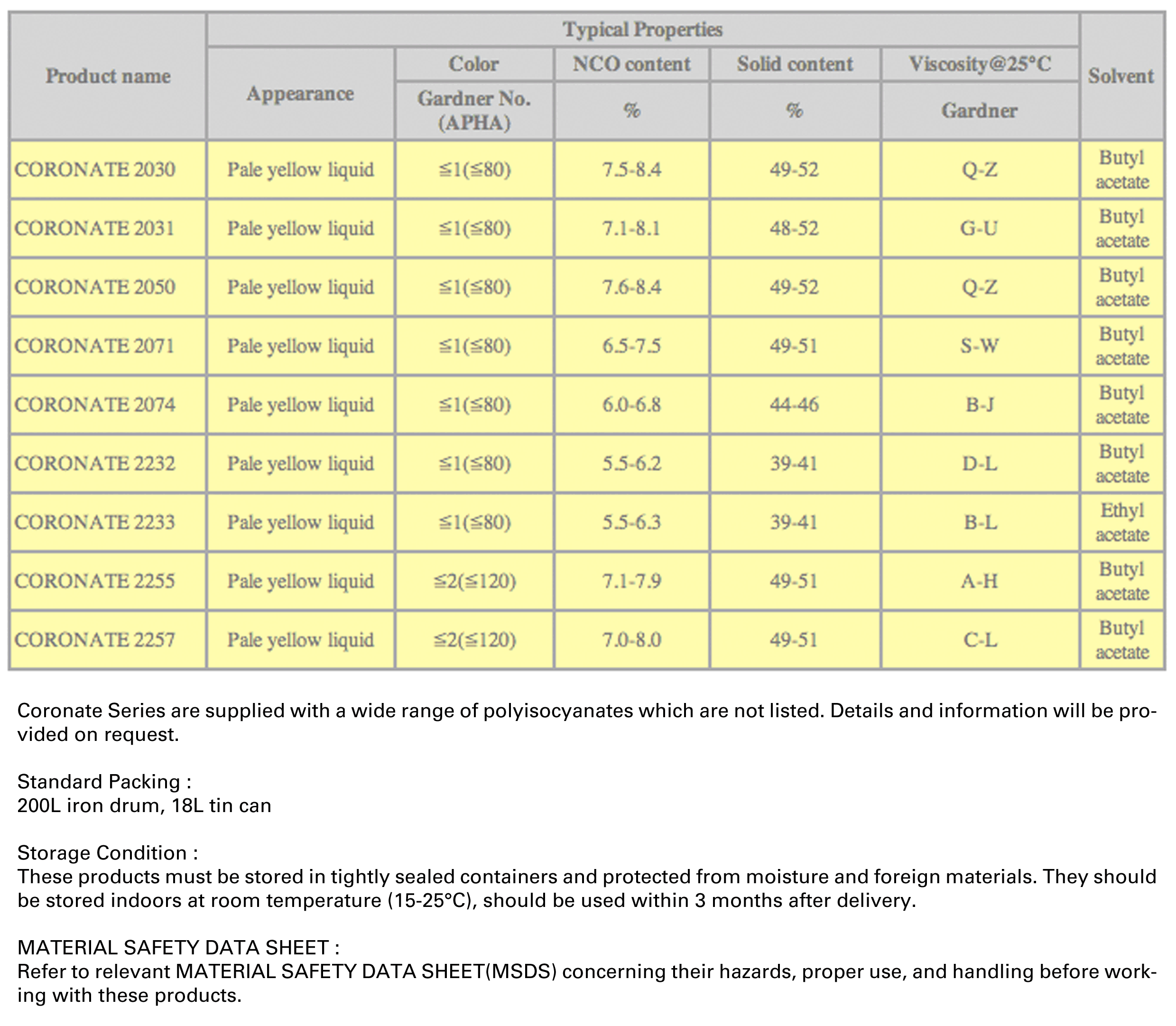Click the 'CORONATE 2071' product name cell
The width and height of the screenshot is (1176, 1026).
(x=108, y=346)
